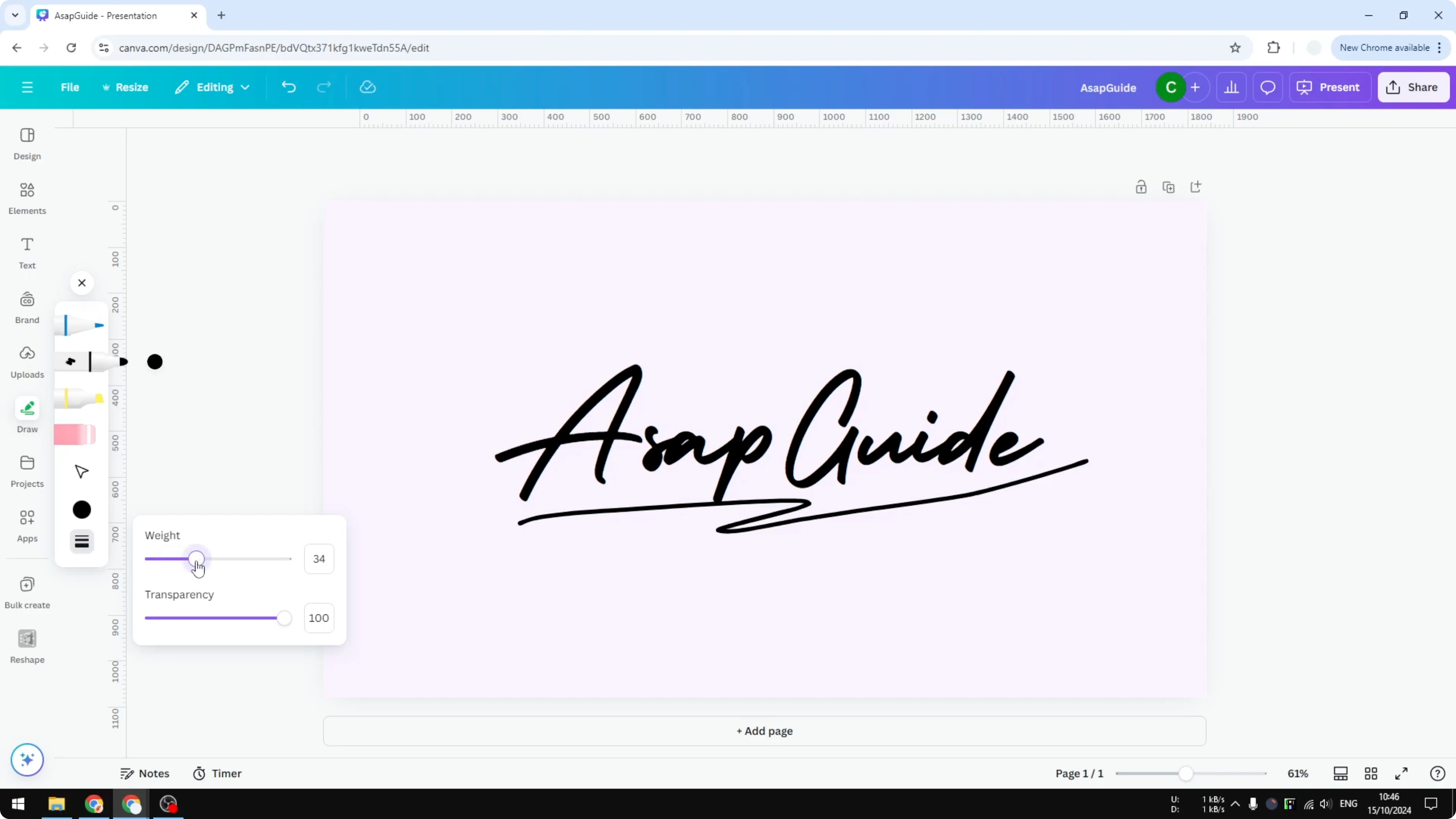Expand the Editing mode dropdown
Screen dimensions: 1456x819
point(213,87)
